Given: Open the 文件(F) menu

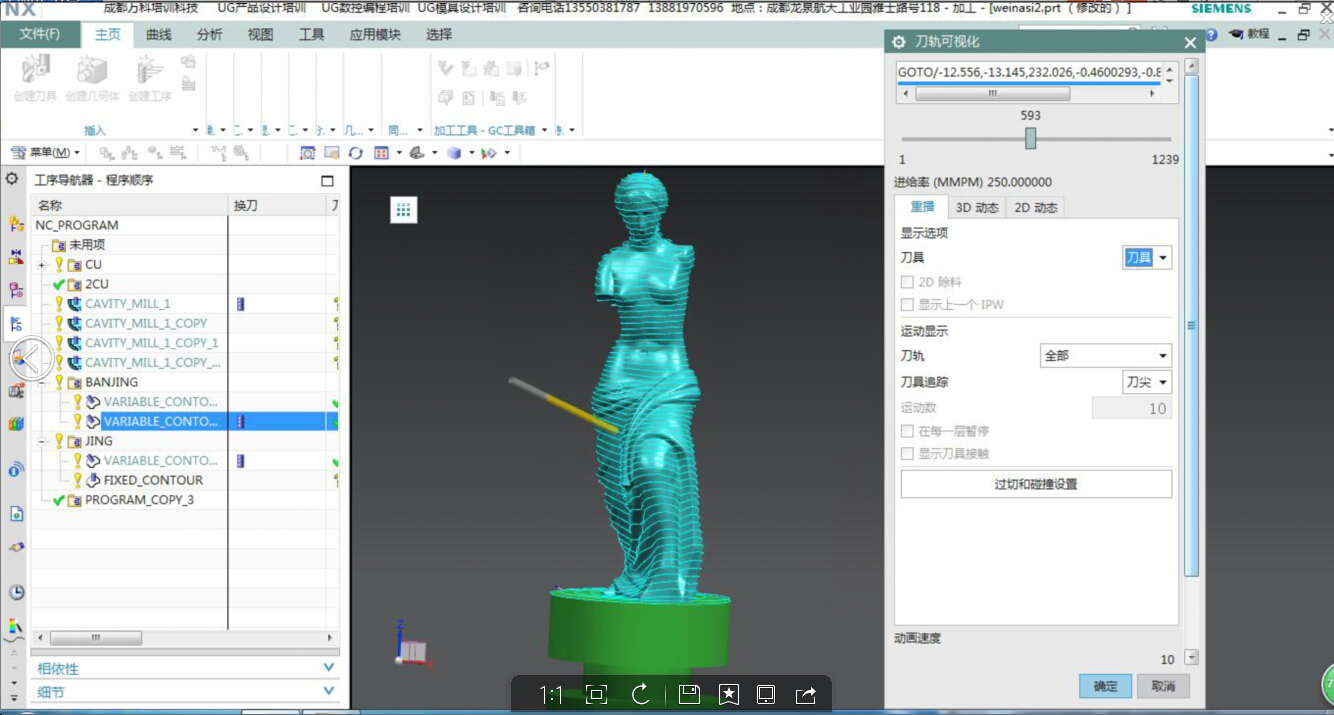Looking at the screenshot, I should pyautogui.click(x=39, y=34).
